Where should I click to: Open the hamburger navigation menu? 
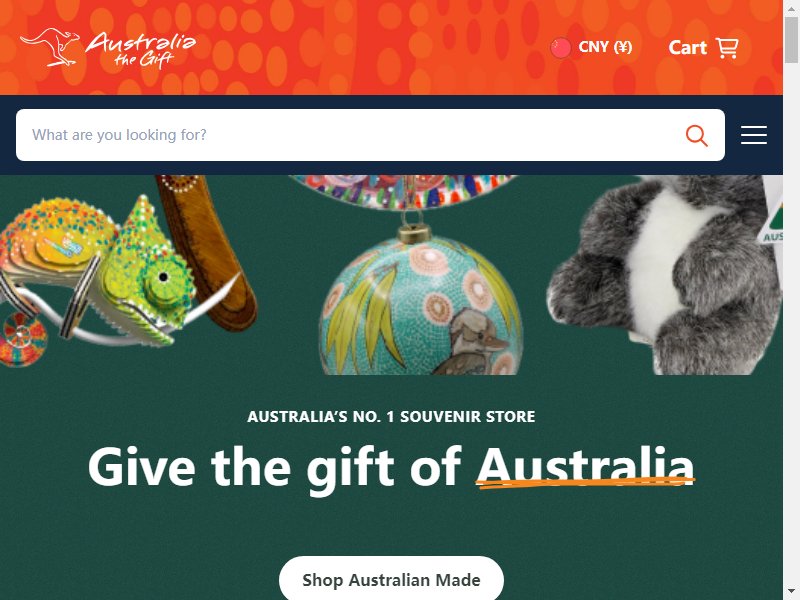click(754, 135)
